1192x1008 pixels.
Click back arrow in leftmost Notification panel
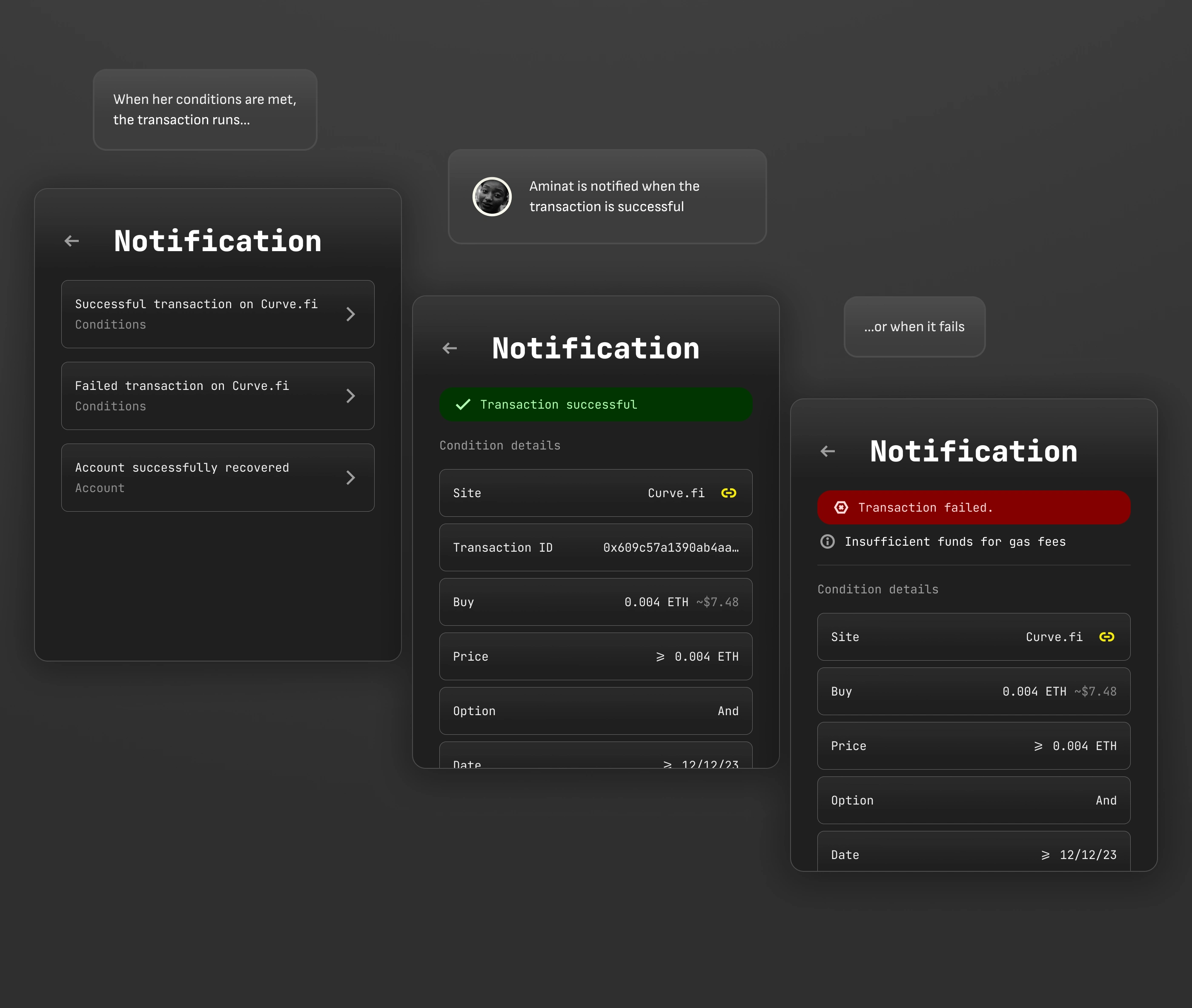(x=72, y=241)
